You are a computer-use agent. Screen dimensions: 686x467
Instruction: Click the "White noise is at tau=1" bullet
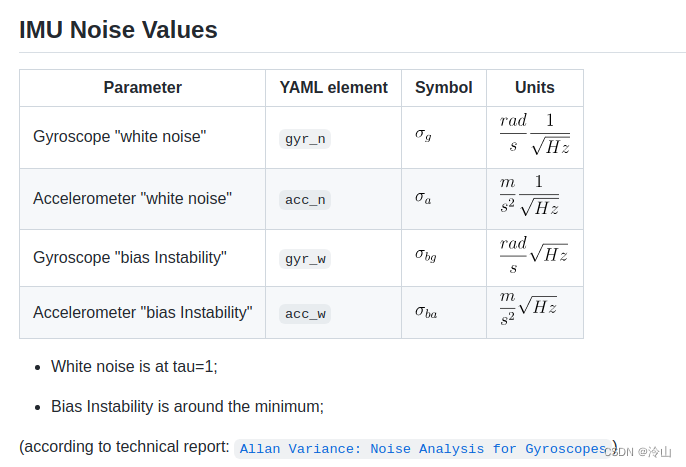(x=134, y=367)
